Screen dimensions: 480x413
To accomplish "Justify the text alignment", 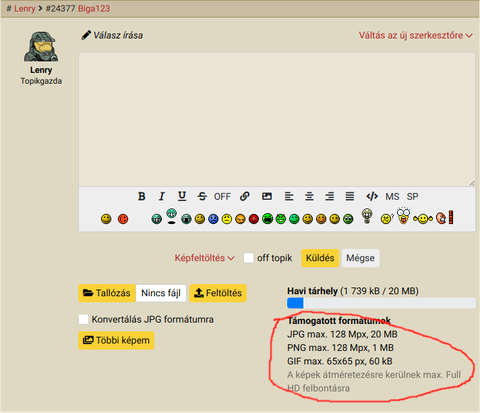I will pyautogui.click(x=350, y=196).
